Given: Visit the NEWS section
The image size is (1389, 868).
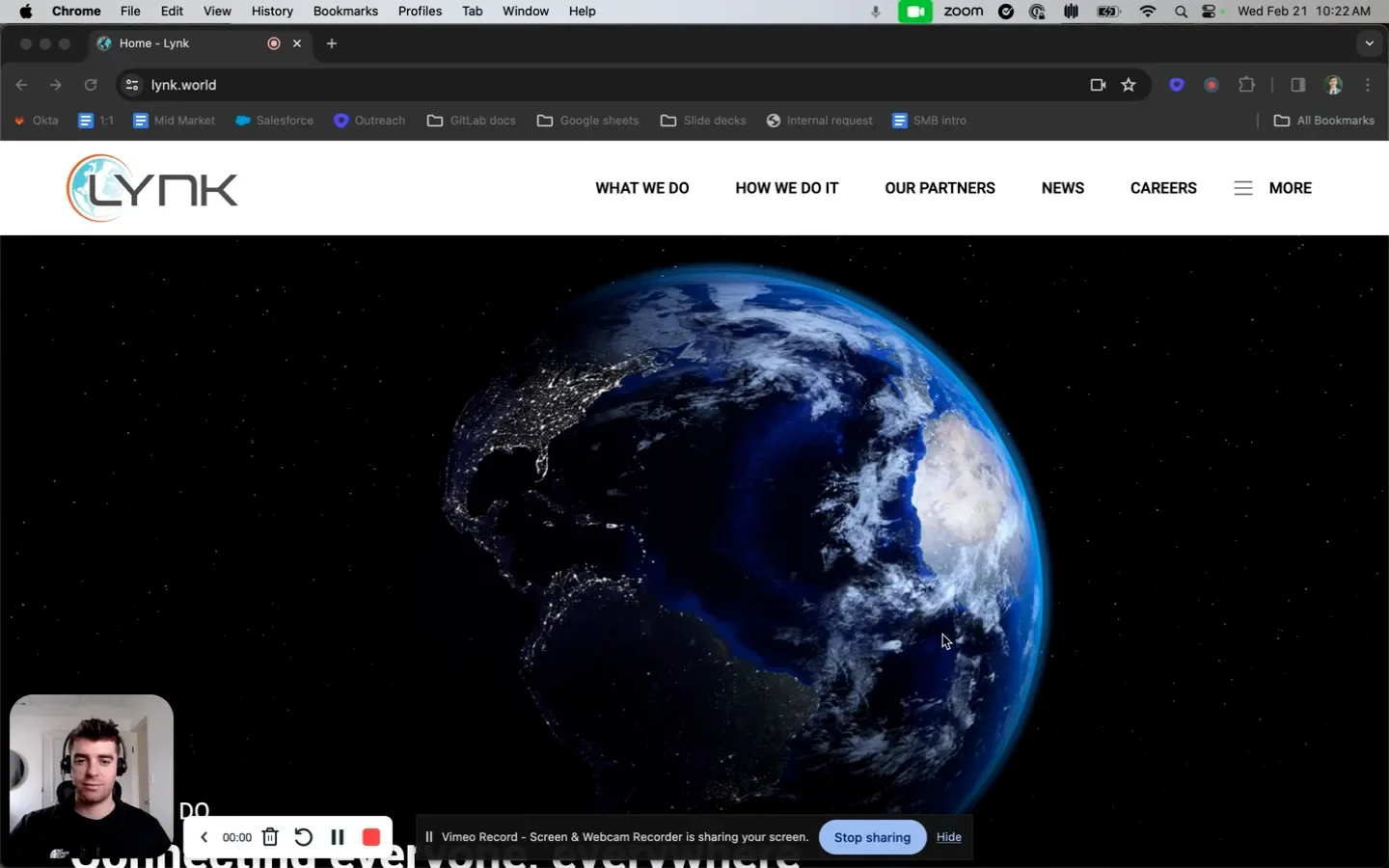Looking at the screenshot, I should pyautogui.click(x=1063, y=188).
